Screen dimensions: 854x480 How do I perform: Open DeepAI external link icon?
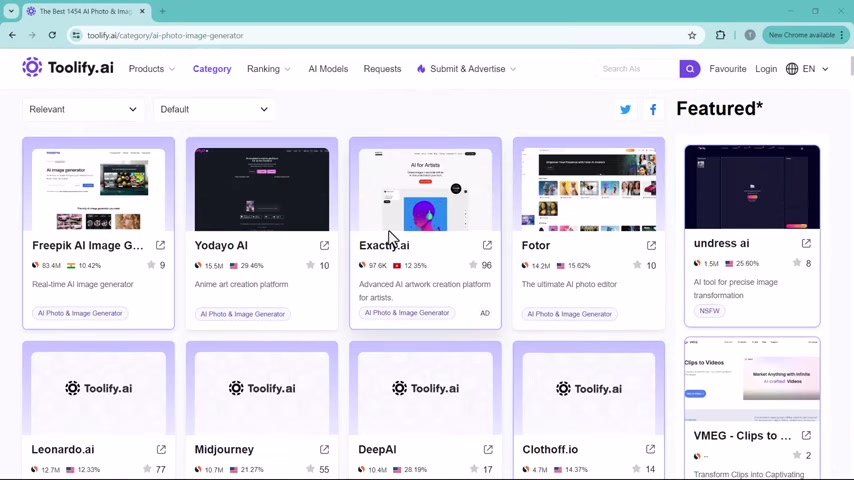pyautogui.click(x=488, y=449)
